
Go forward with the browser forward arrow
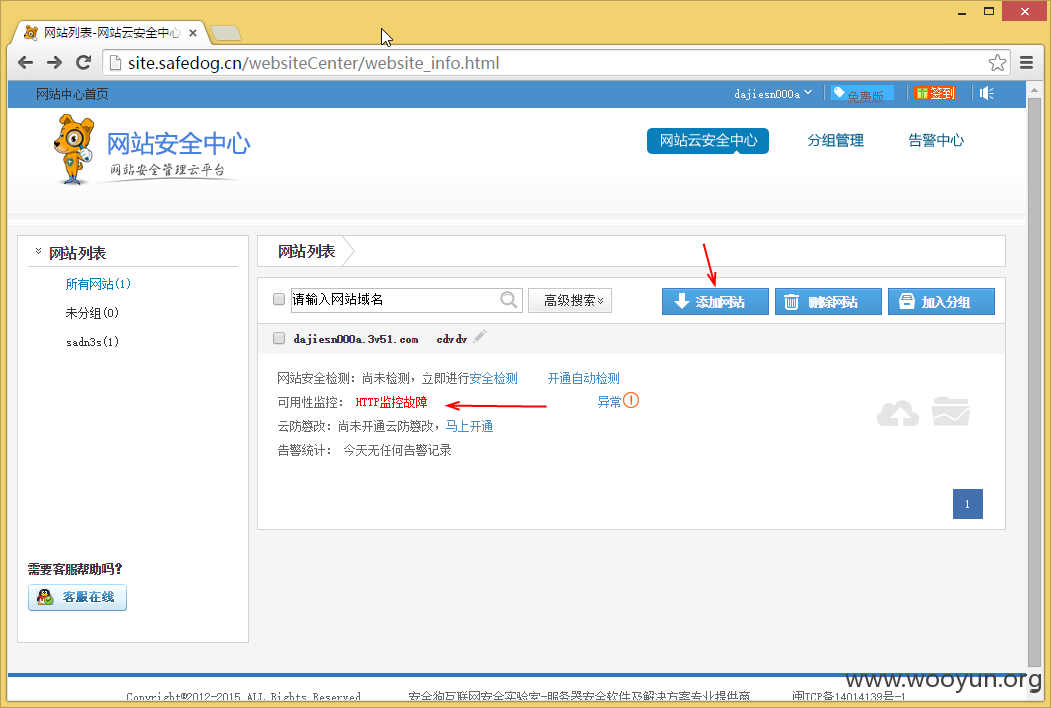tap(54, 63)
